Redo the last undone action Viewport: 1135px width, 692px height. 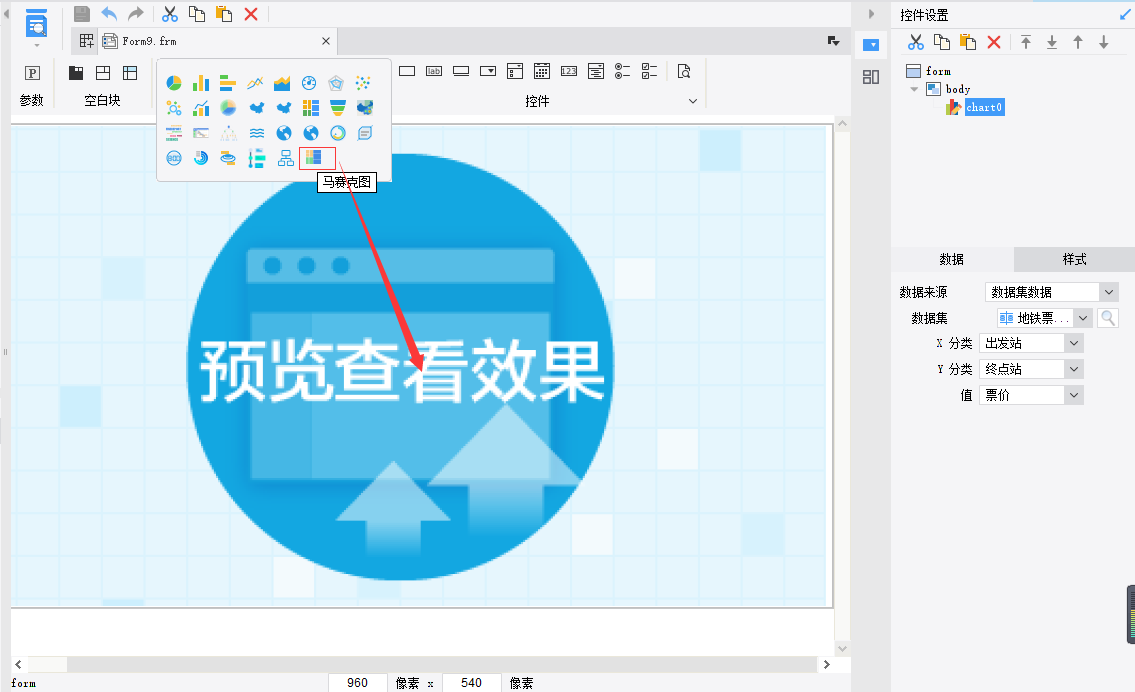135,14
